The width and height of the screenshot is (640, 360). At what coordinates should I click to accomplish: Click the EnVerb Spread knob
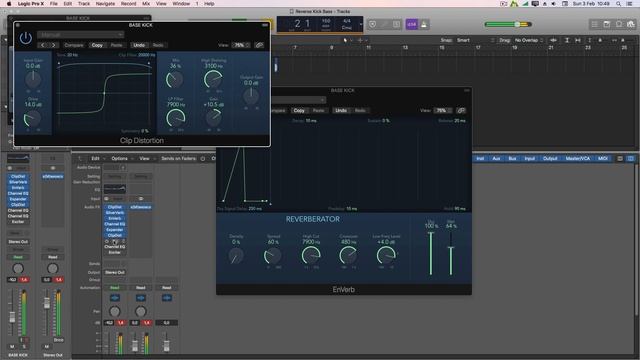[x=273, y=256]
